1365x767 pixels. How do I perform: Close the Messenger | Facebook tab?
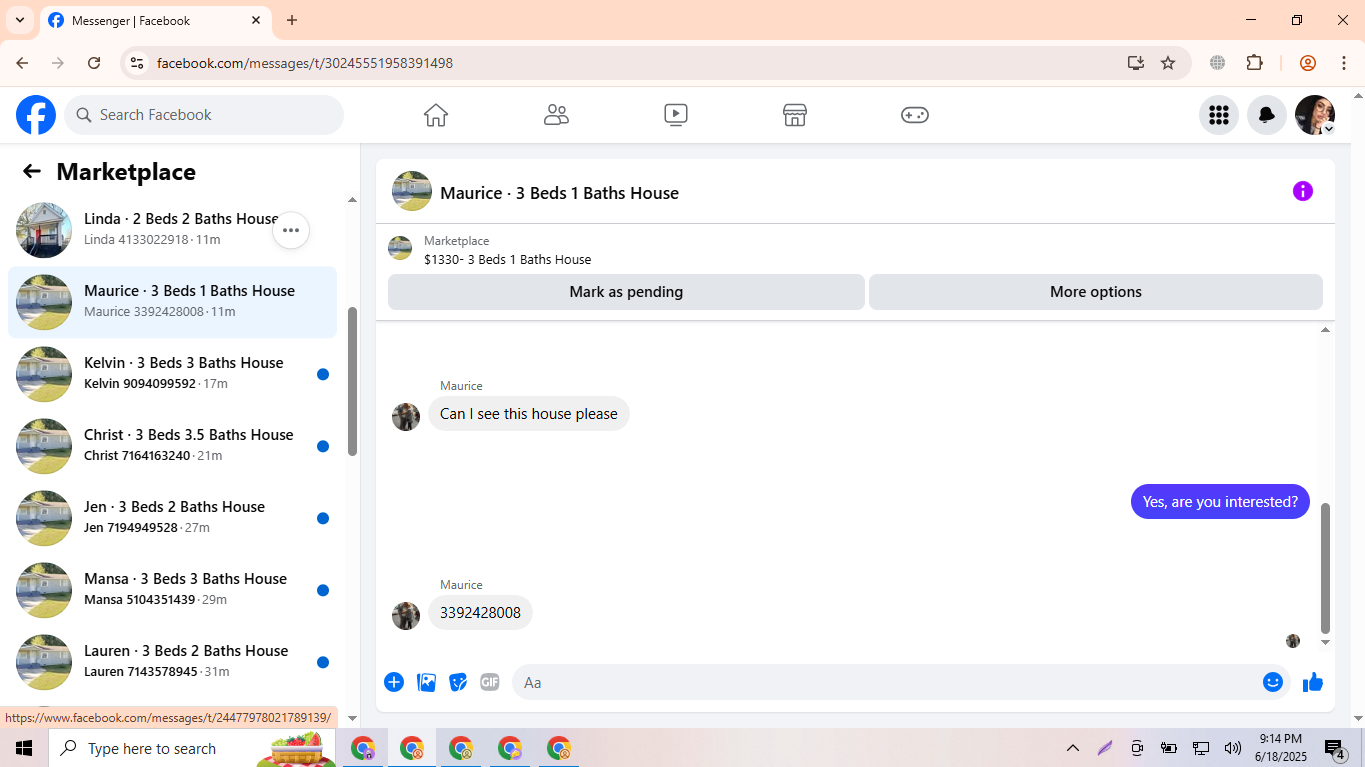(256, 20)
